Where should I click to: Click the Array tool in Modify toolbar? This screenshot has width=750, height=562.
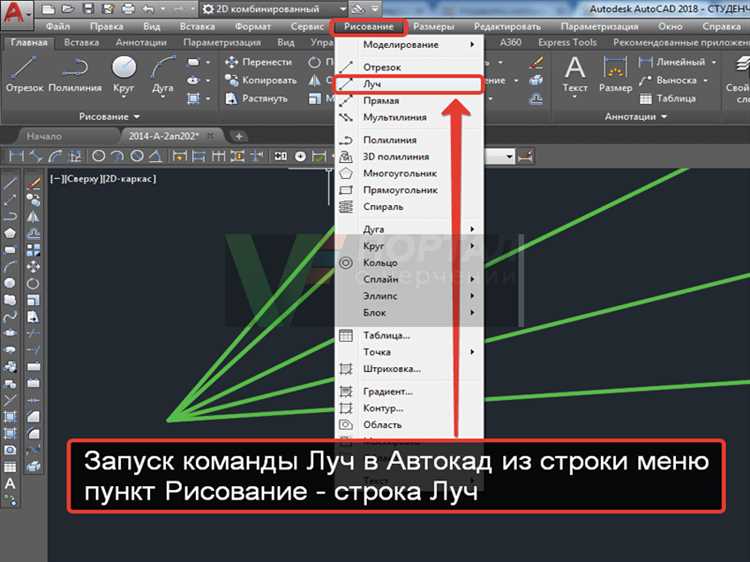pos(33,250)
